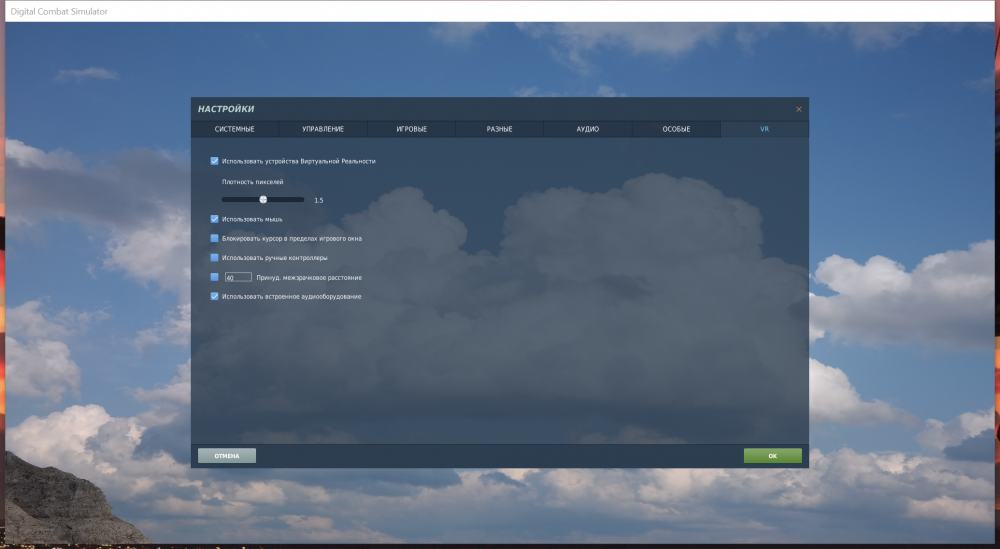
Task: Click the pixel density value 1.5
Action: 318,200
